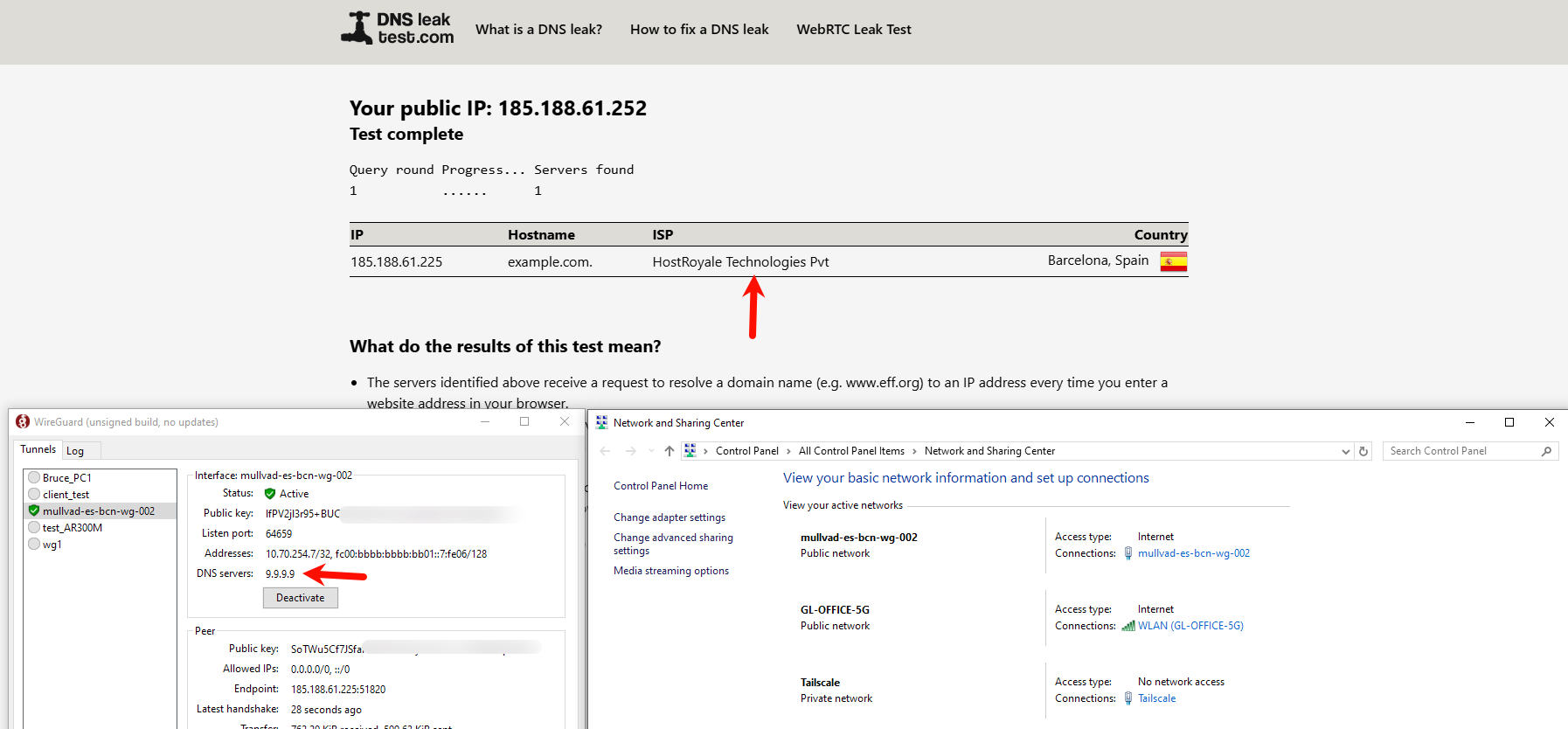The image size is (1568, 729).
Task: Deactivate the mullvad WireGuard tunnel
Action: 300,598
